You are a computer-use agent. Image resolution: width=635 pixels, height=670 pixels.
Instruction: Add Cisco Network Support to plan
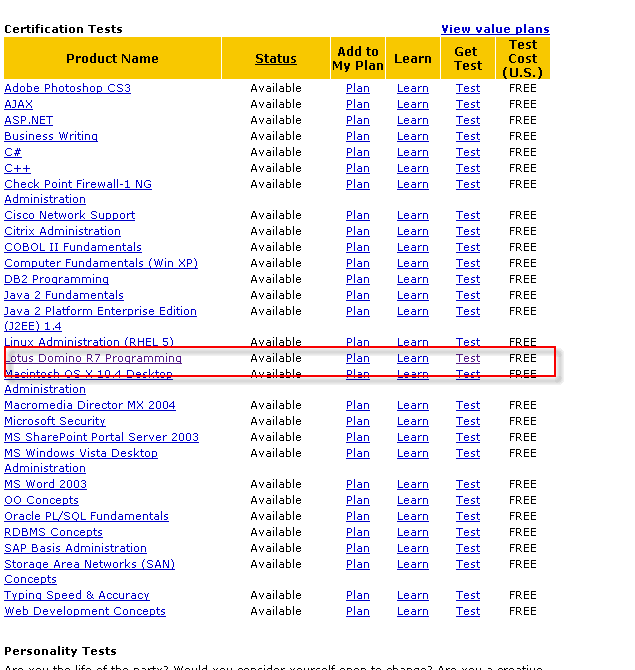point(358,215)
